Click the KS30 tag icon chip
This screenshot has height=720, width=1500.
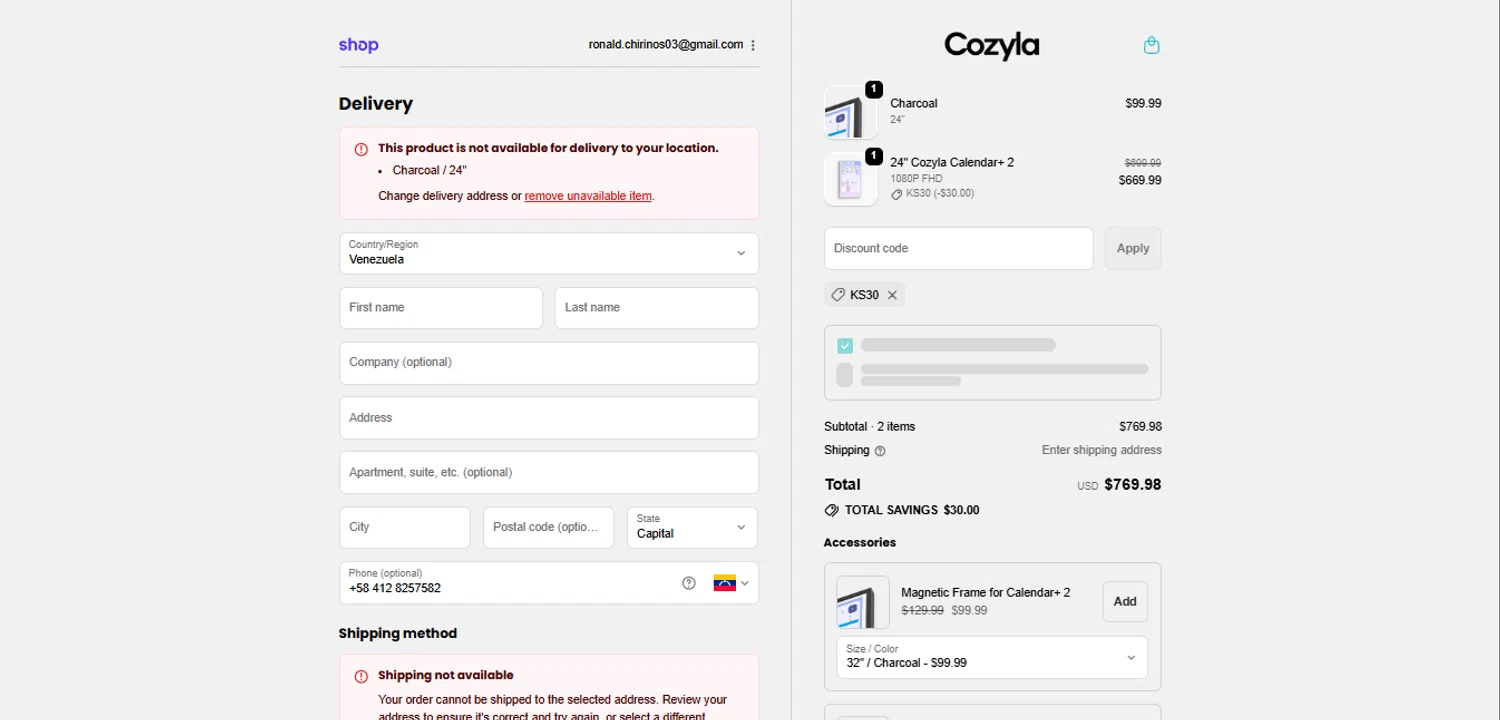point(838,295)
